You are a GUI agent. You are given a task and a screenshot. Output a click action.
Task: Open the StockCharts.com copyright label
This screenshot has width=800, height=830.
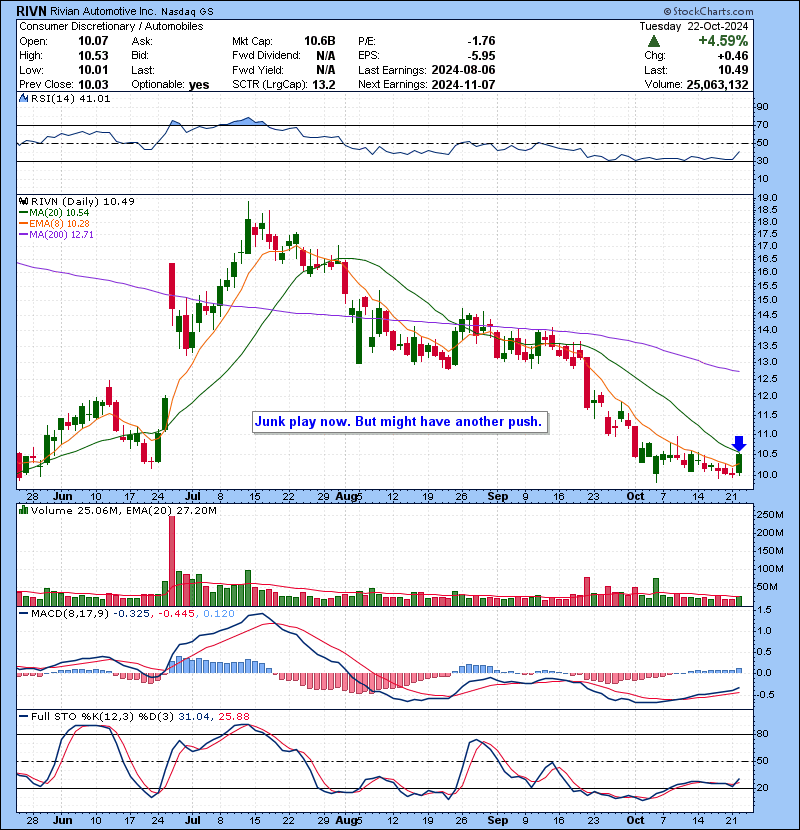click(x=708, y=11)
